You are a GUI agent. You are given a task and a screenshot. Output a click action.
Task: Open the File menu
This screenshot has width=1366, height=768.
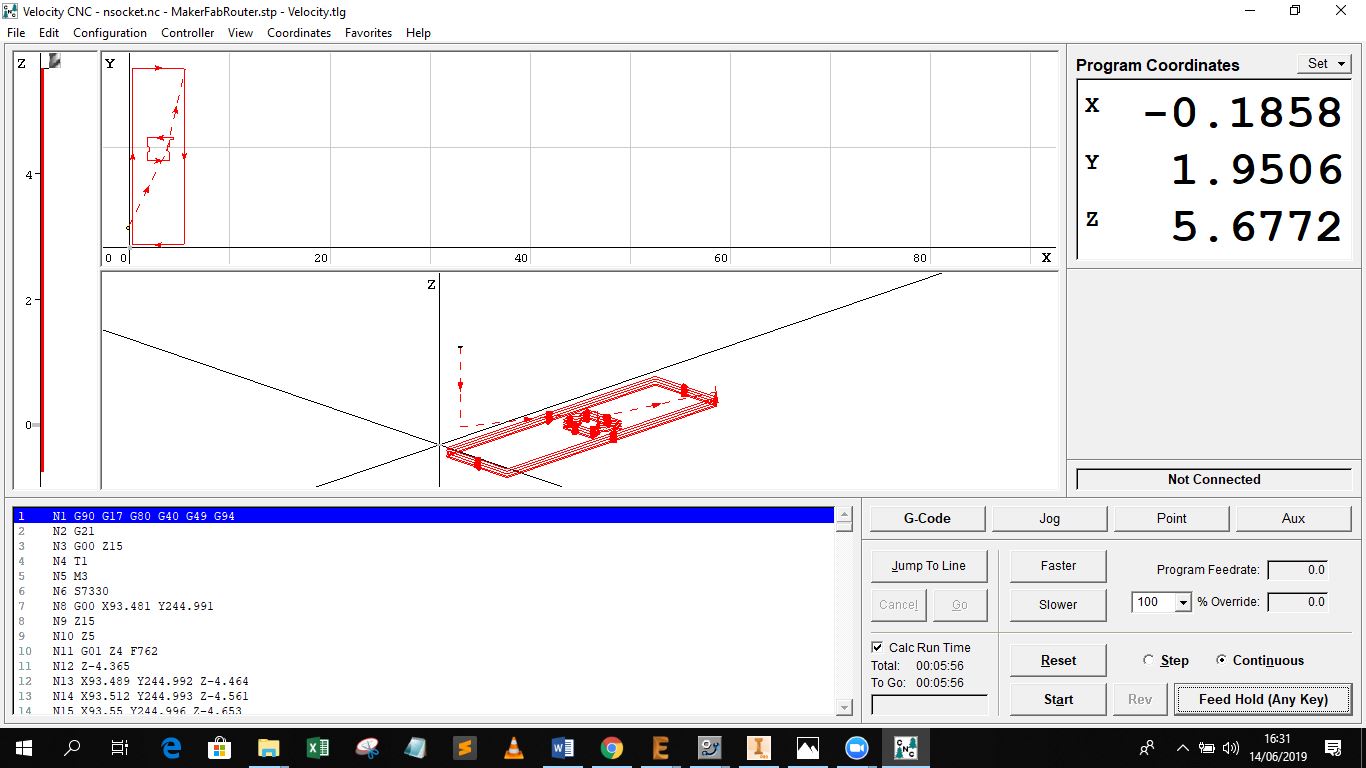16,33
